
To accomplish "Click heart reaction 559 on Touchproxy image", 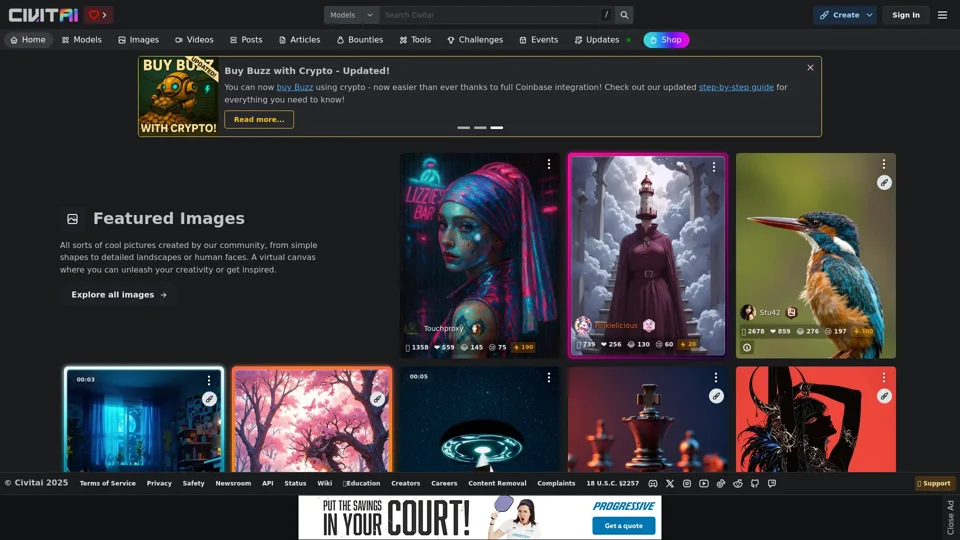I will [444, 347].
